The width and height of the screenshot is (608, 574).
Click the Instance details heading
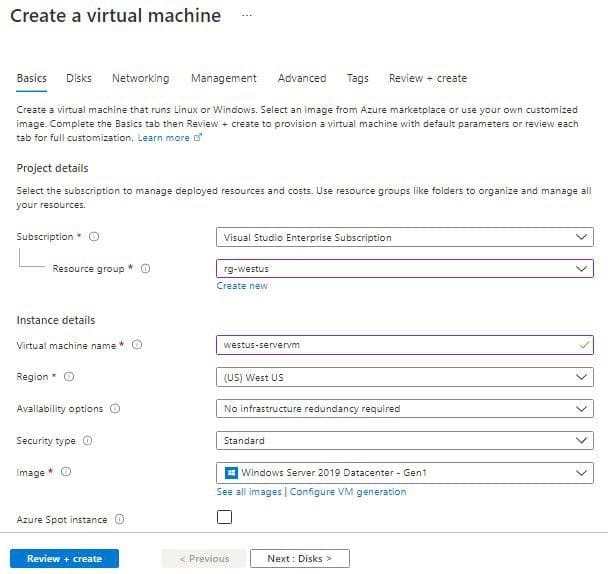[56, 320]
